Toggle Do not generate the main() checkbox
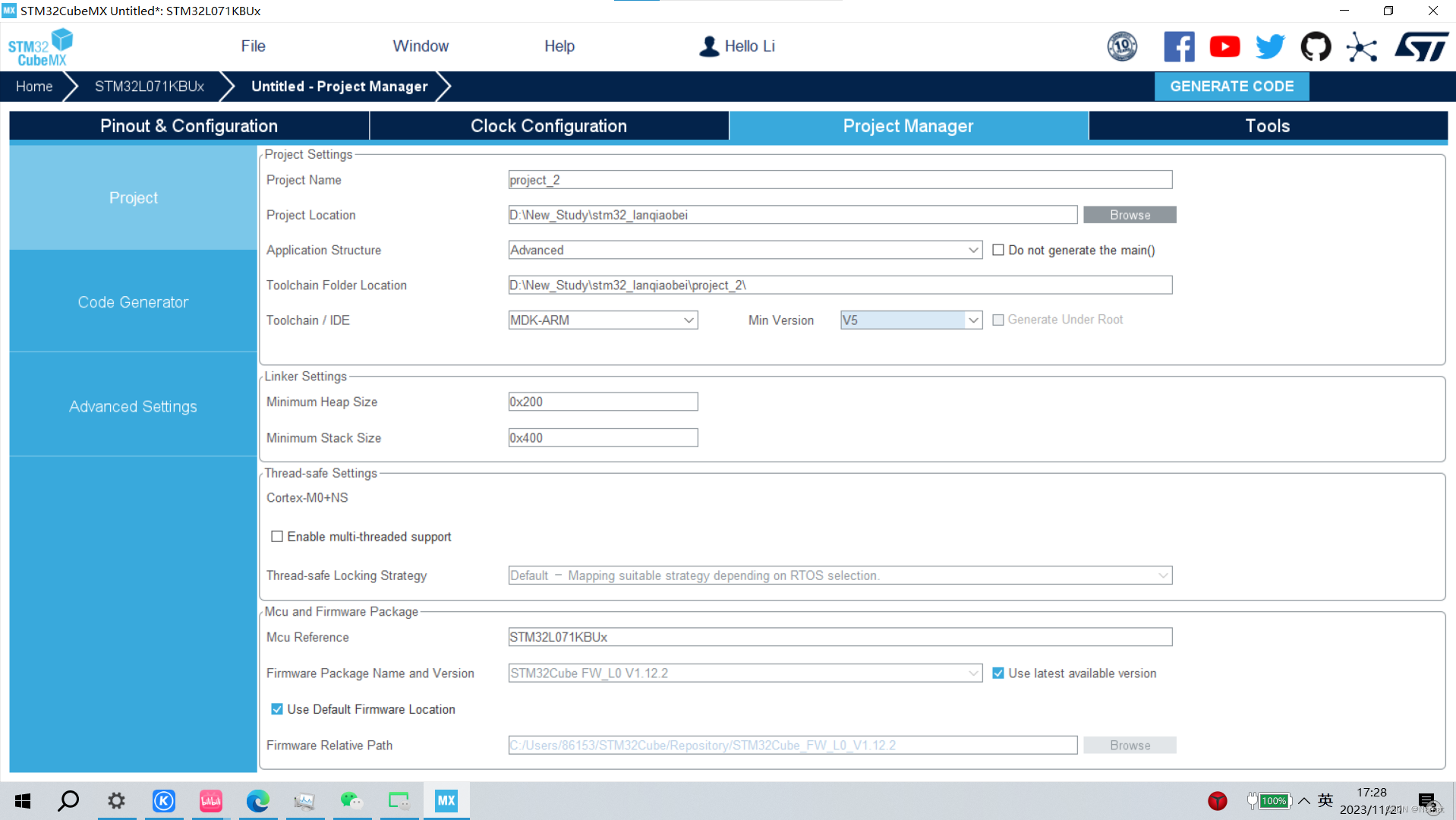Viewport: 1456px width, 820px height. (x=998, y=250)
